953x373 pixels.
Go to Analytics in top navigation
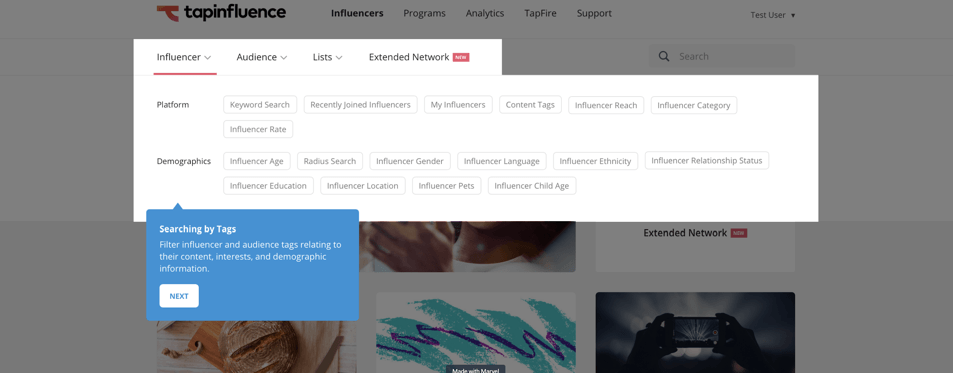point(485,13)
